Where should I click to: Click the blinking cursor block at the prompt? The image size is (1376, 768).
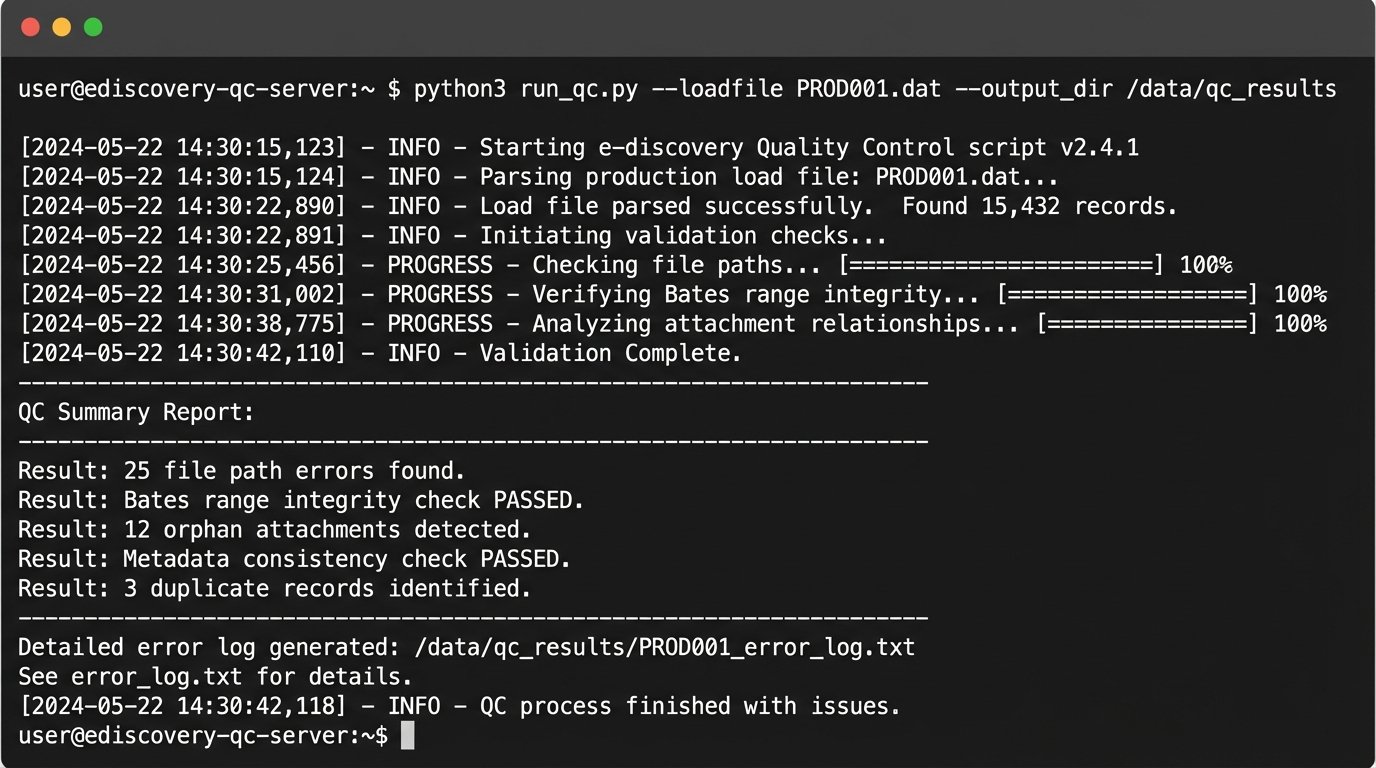tap(407, 736)
